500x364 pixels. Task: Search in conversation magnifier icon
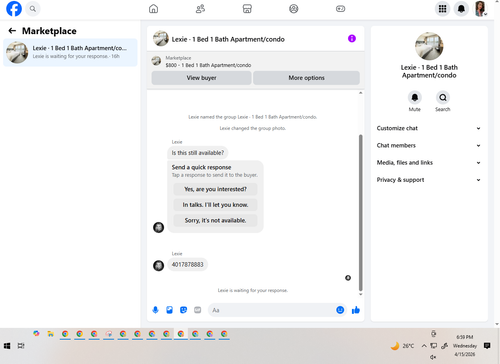pyautogui.click(x=443, y=97)
